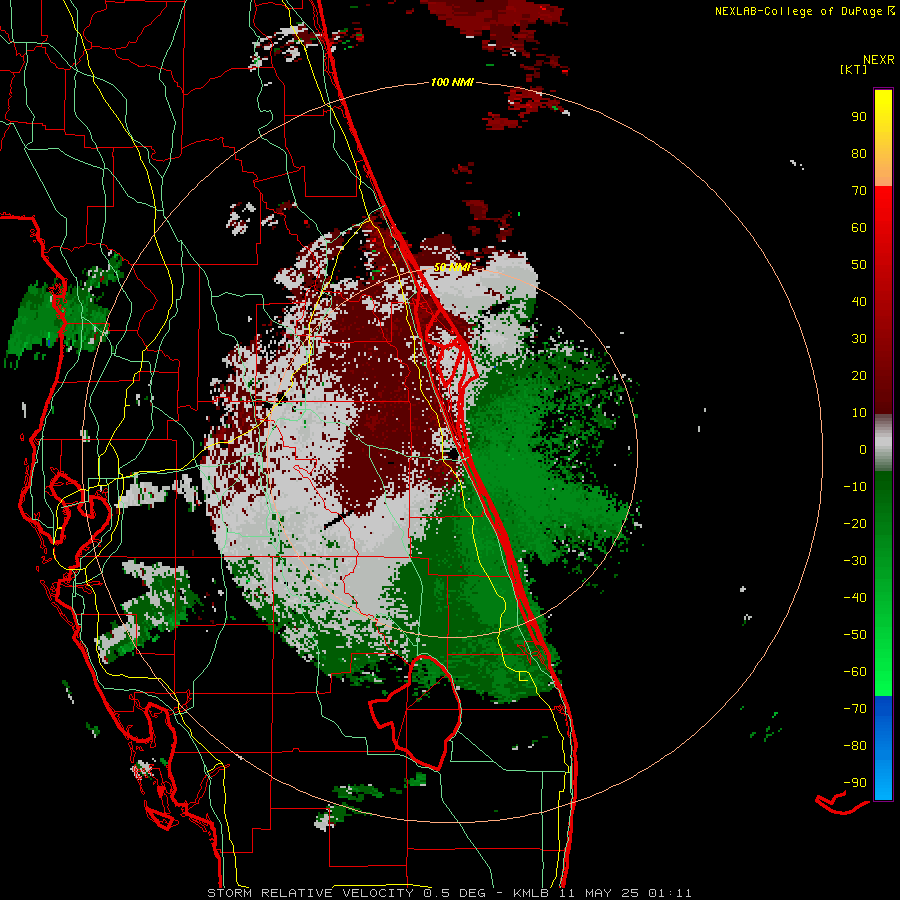The height and width of the screenshot is (900, 900).
Task: Click the 90 knot scale label
Action: click(x=859, y=117)
